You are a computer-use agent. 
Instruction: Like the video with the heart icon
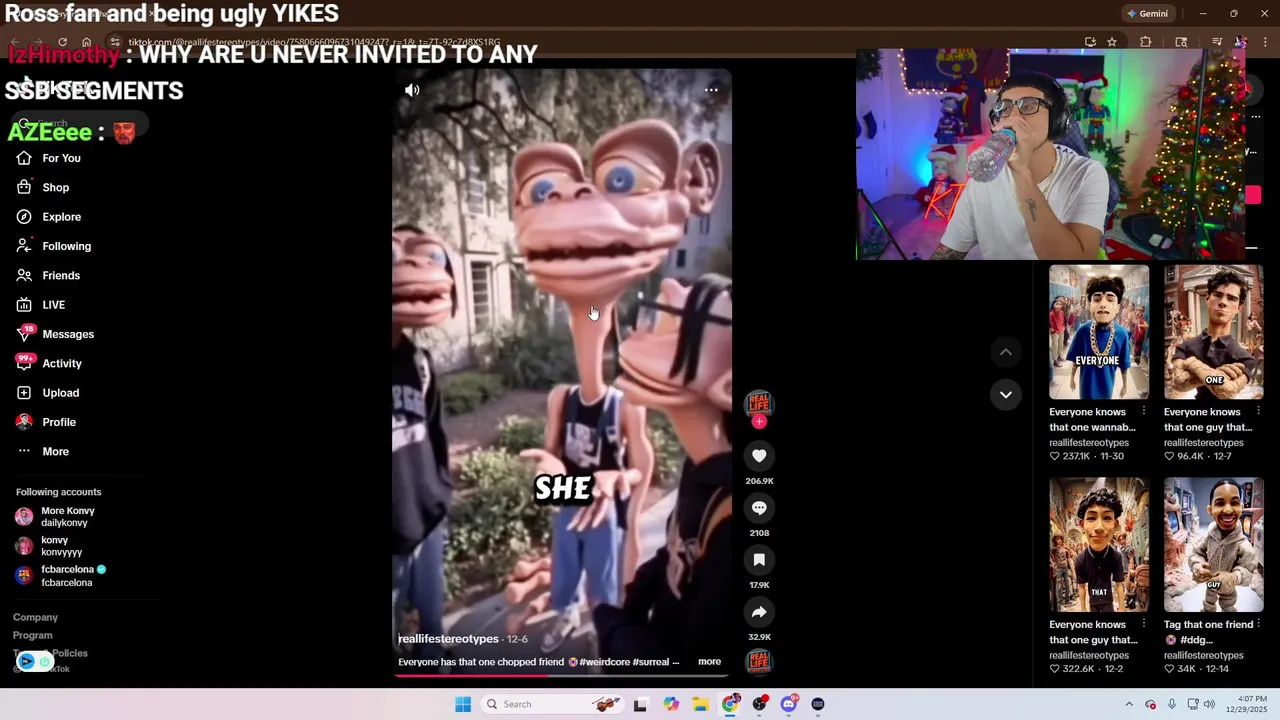[x=759, y=456]
